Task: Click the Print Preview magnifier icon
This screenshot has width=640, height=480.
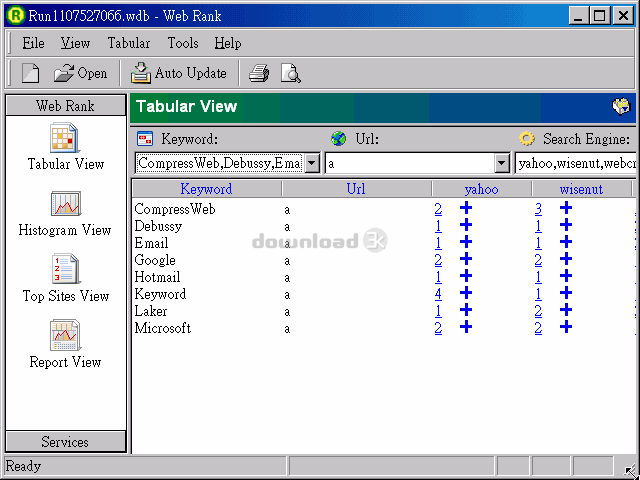Action: tap(291, 73)
